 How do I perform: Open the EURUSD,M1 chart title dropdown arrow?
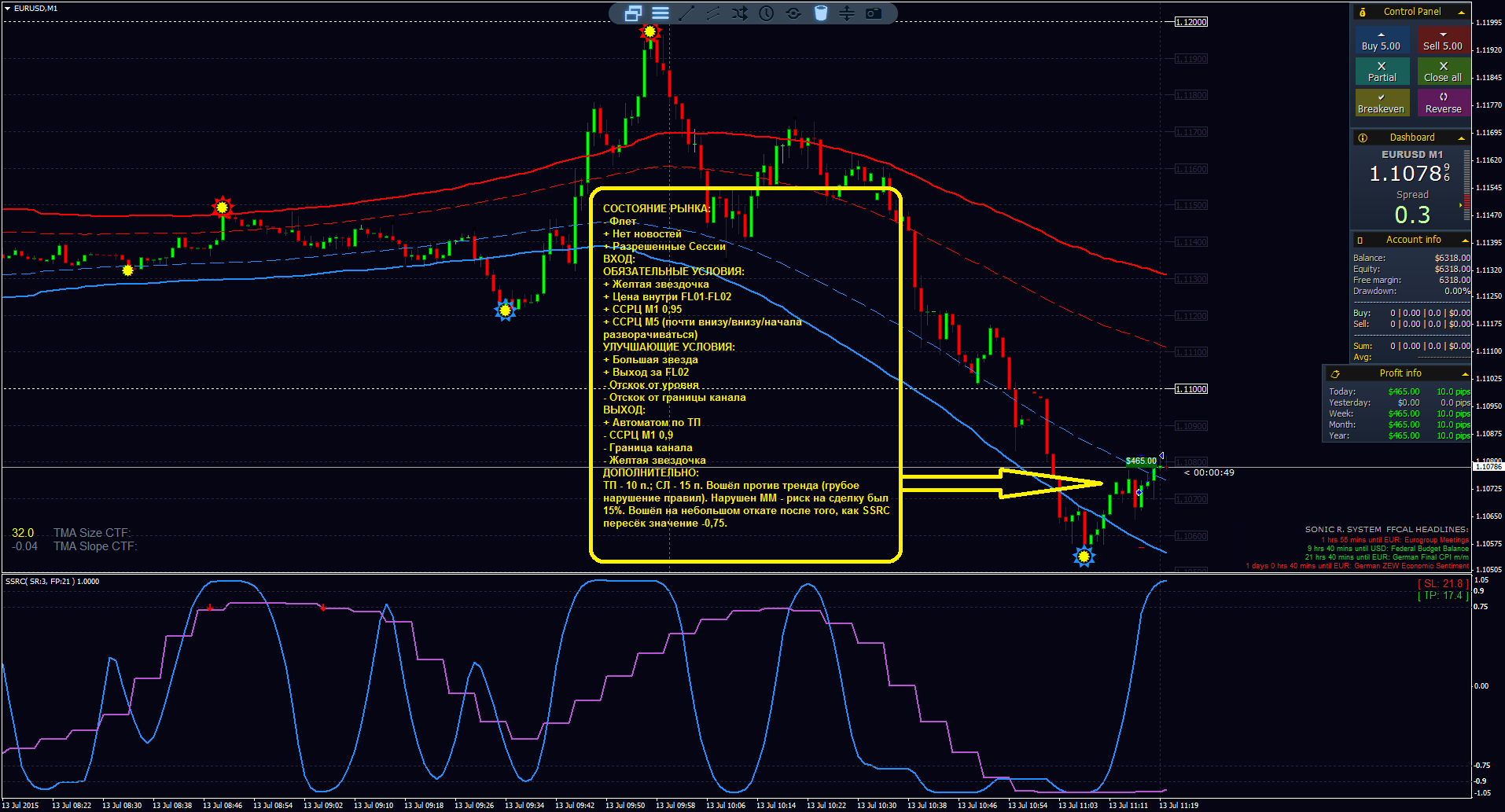7,8
